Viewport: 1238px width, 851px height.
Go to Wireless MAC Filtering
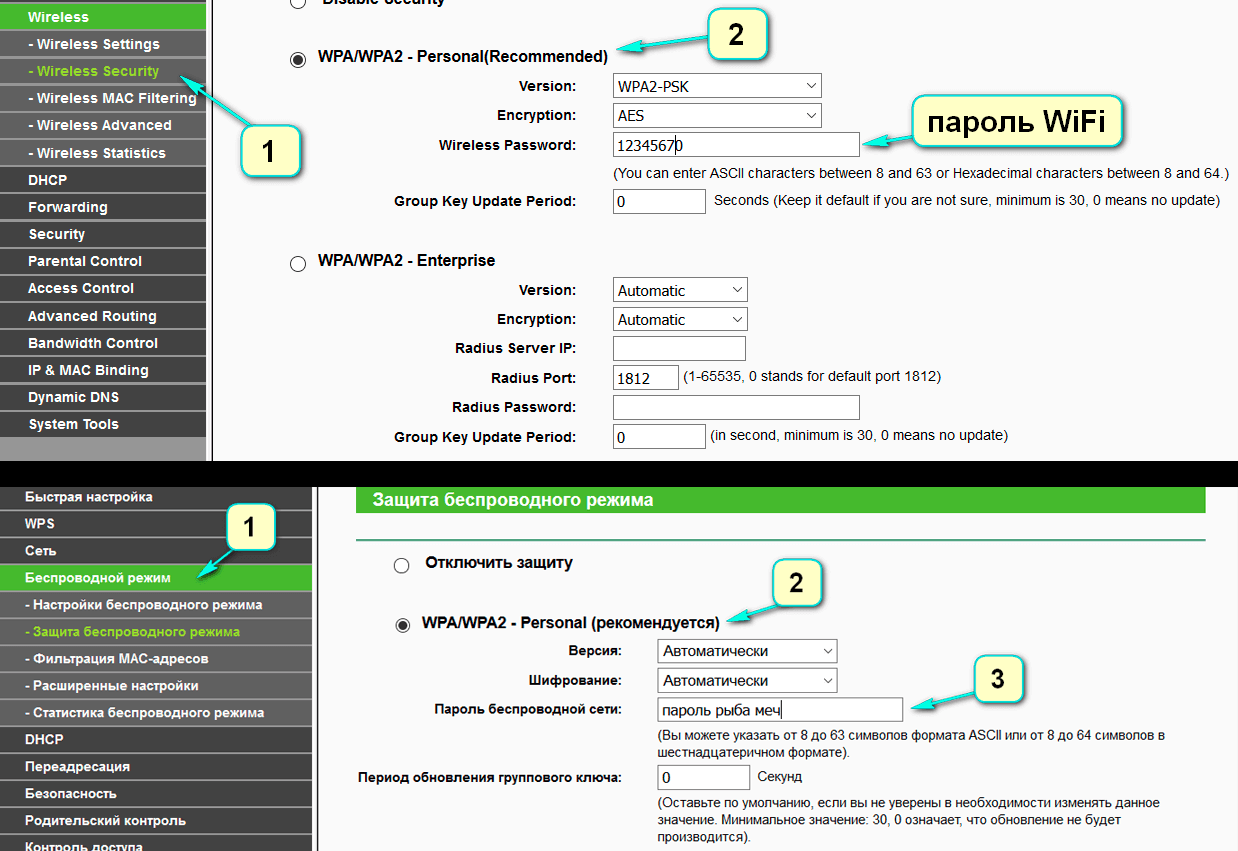[112, 98]
